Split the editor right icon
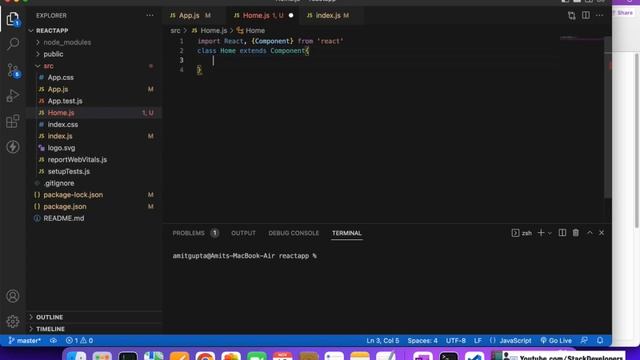640x360 pixels. point(586,16)
